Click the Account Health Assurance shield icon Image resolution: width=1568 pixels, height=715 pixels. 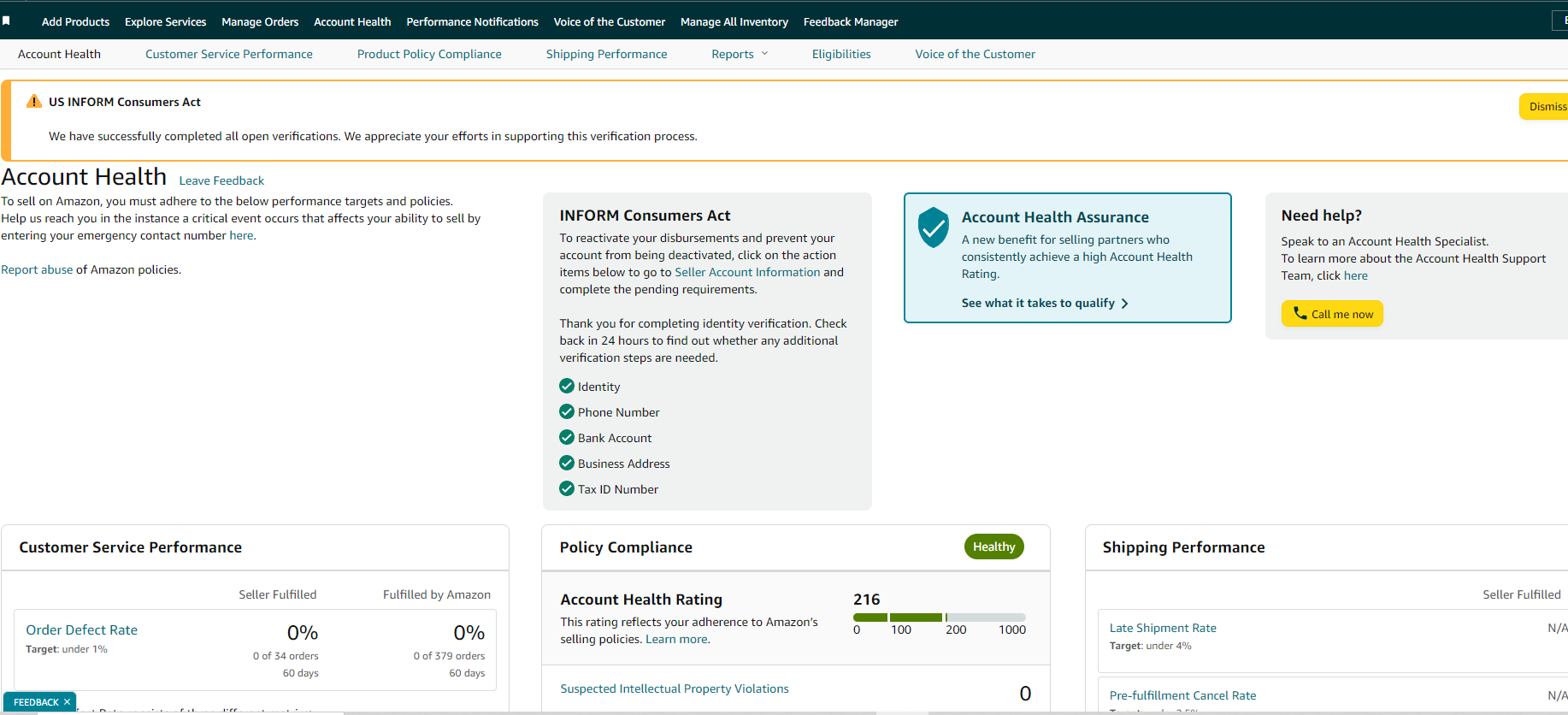click(933, 227)
